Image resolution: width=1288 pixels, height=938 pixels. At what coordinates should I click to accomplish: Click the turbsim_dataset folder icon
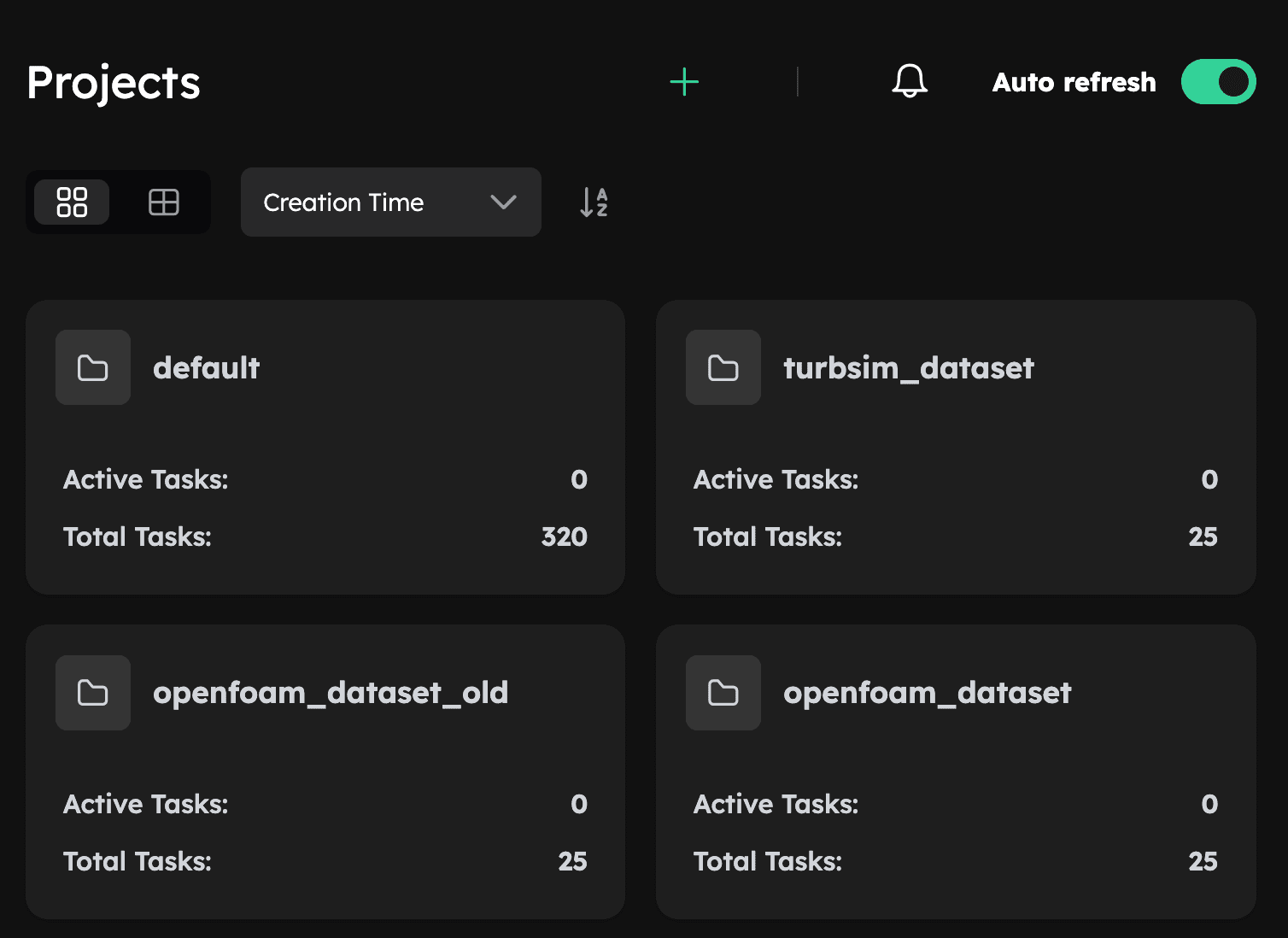[723, 368]
